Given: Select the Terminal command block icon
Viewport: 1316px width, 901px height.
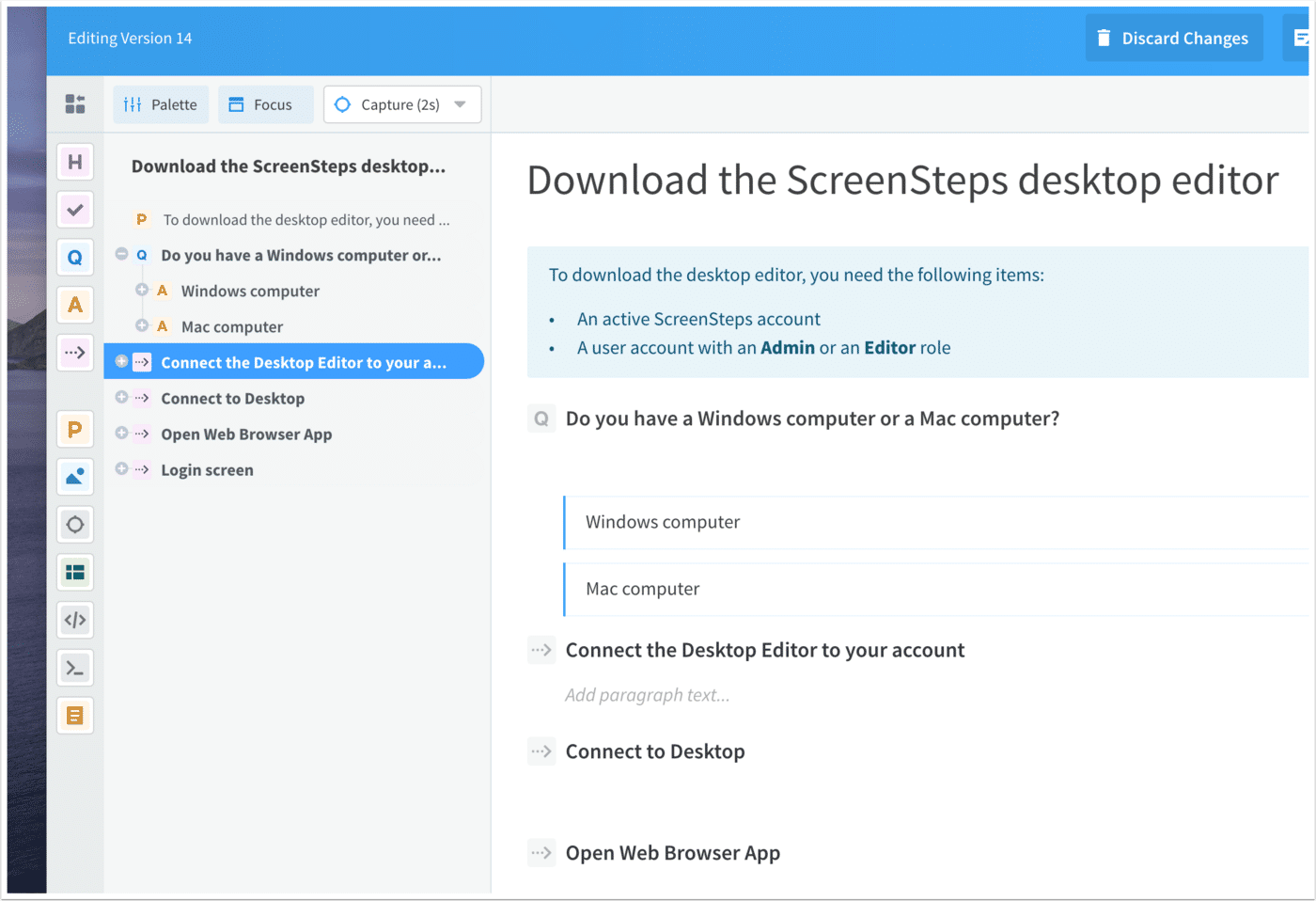Looking at the screenshot, I should [x=75, y=667].
